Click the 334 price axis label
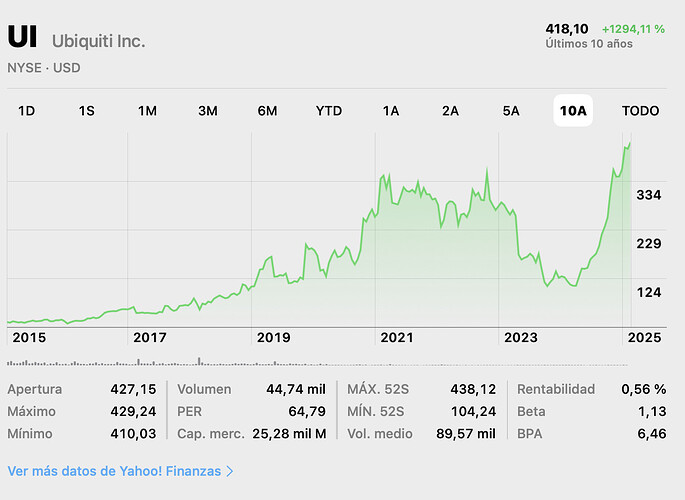This screenshot has width=685, height=500. point(649,195)
